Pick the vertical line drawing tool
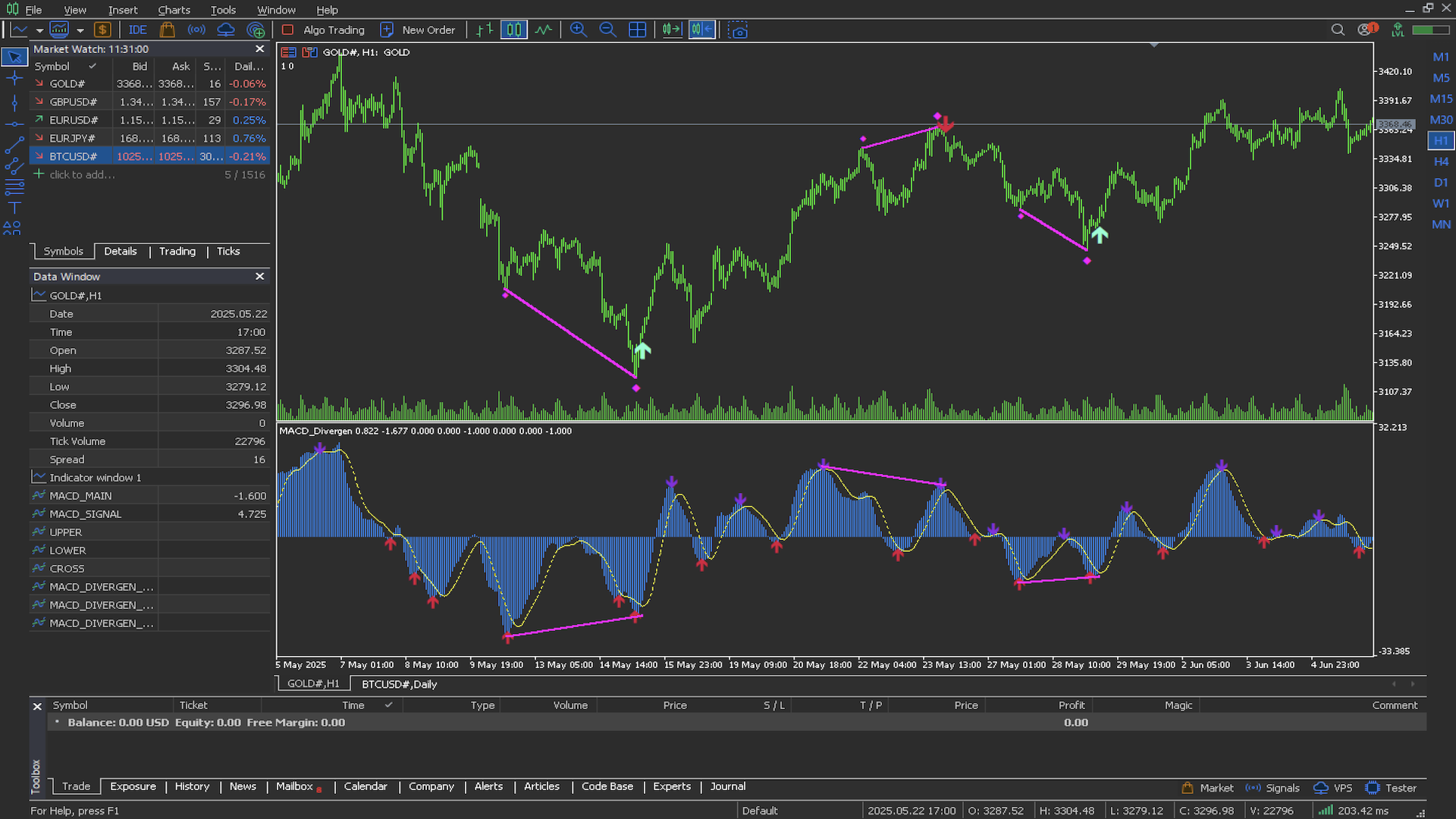 click(x=14, y=102)
